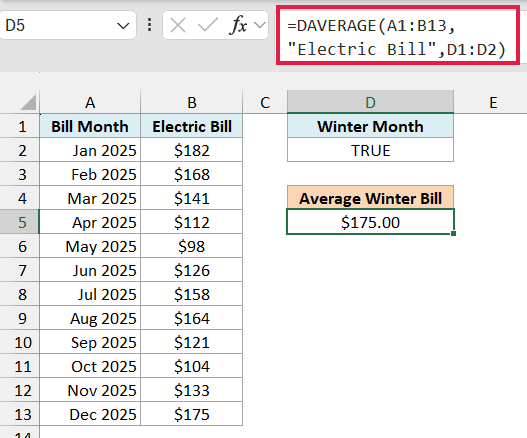The image size is (527, 438).
Task: Click the Jul 2025 cell
Action: pyautogui.click(x=90, y=294)
